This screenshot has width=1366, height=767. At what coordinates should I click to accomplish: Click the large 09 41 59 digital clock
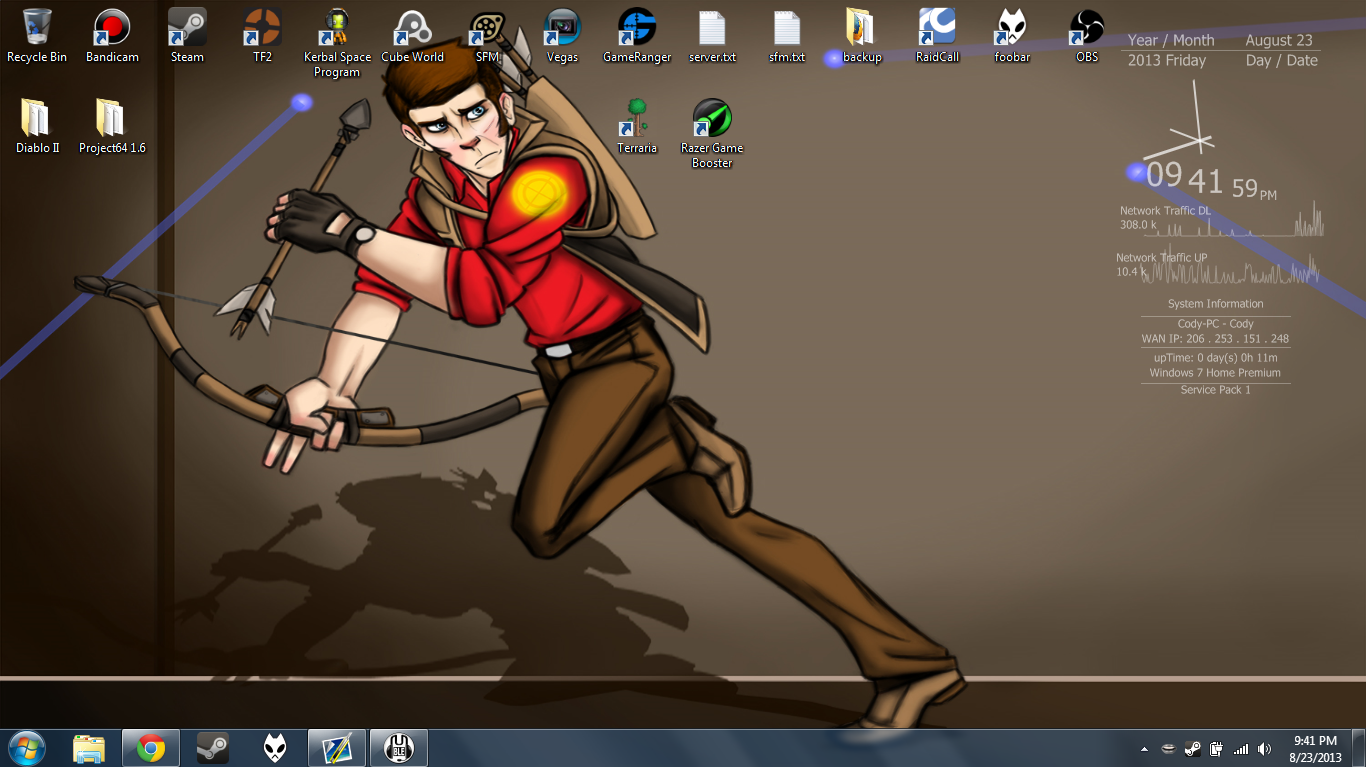coord(1211,180)
